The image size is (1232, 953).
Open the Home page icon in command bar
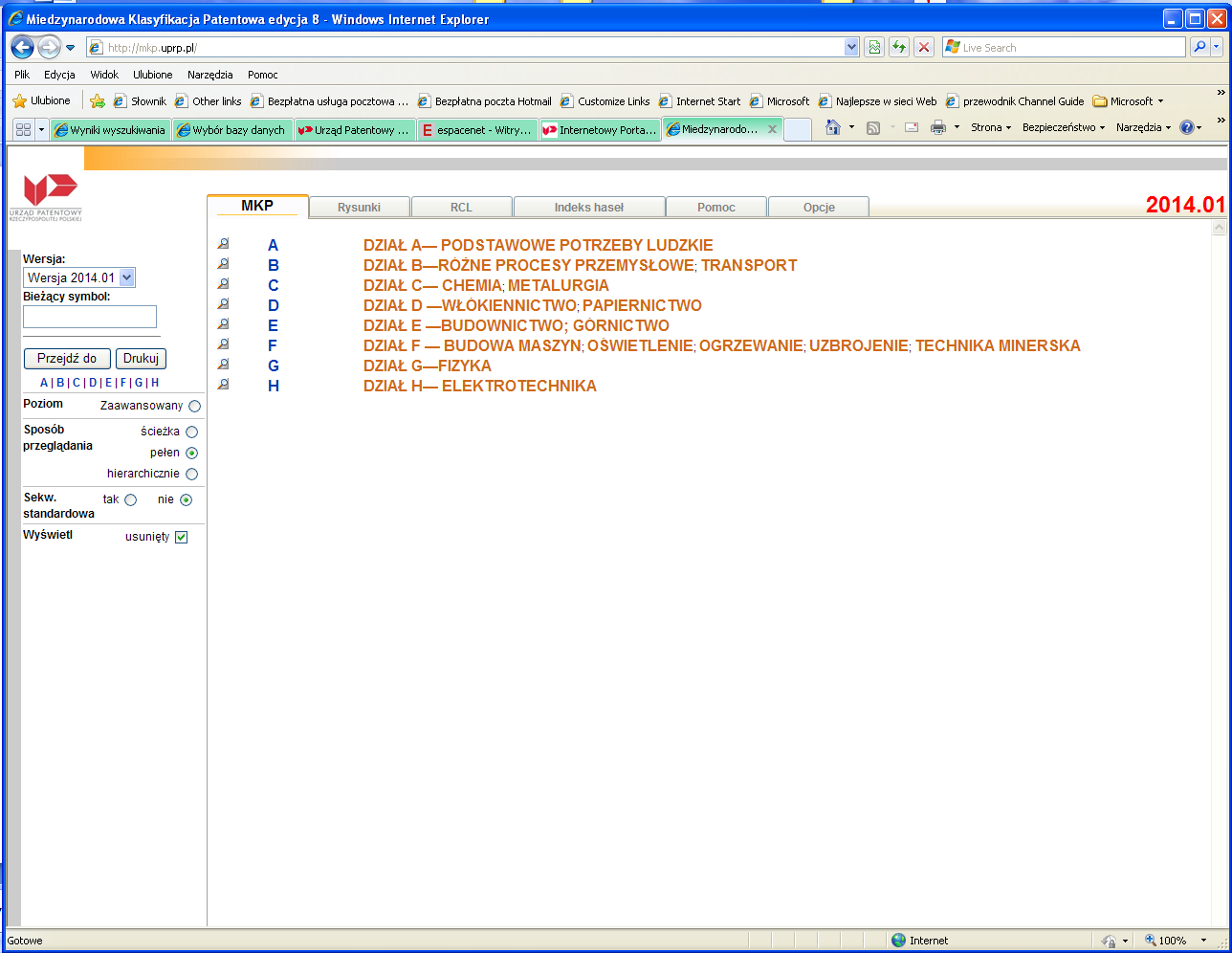tap(833, 127)
